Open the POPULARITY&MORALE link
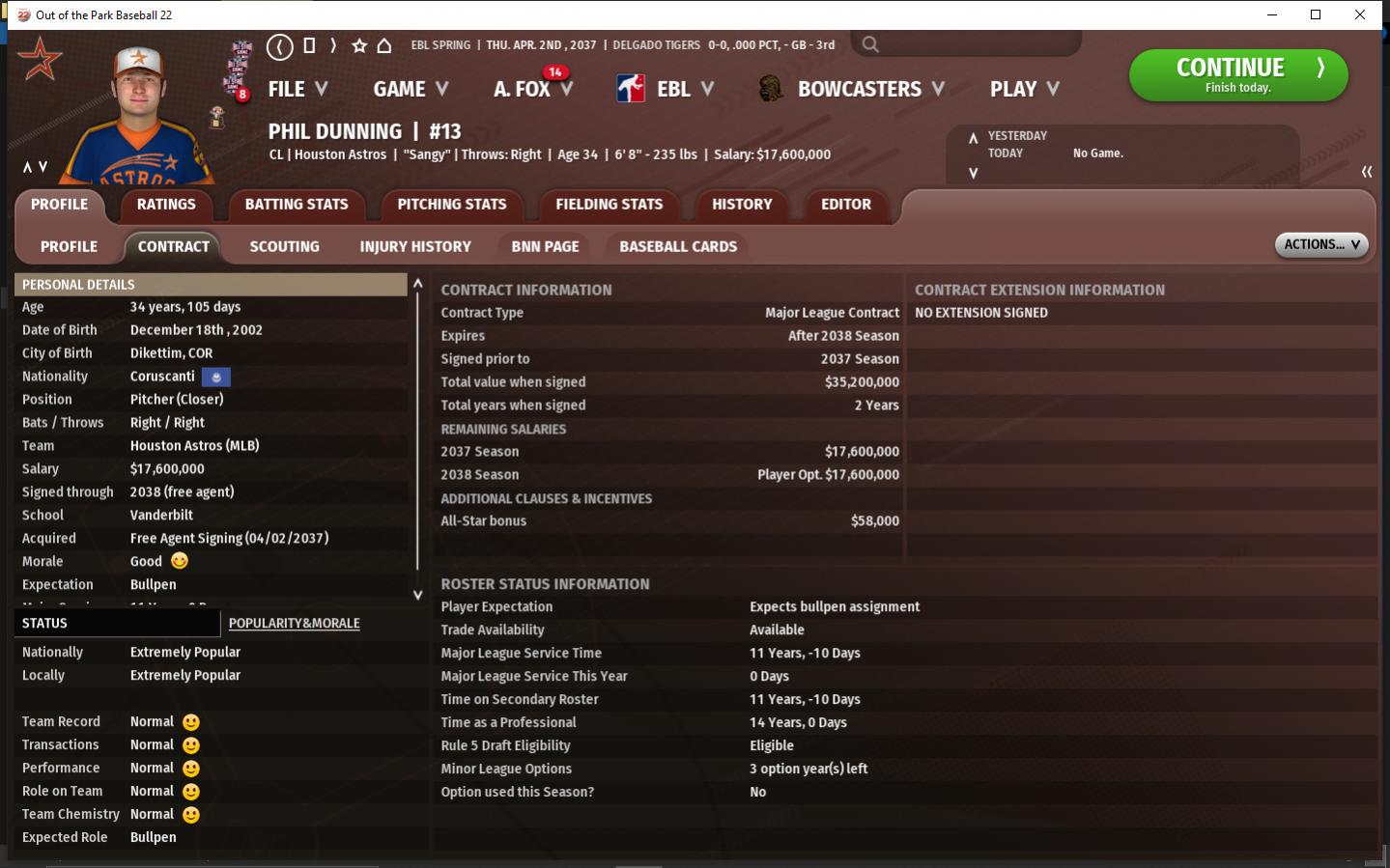This screenshot has width=1390, height=868. pos(294,623)
